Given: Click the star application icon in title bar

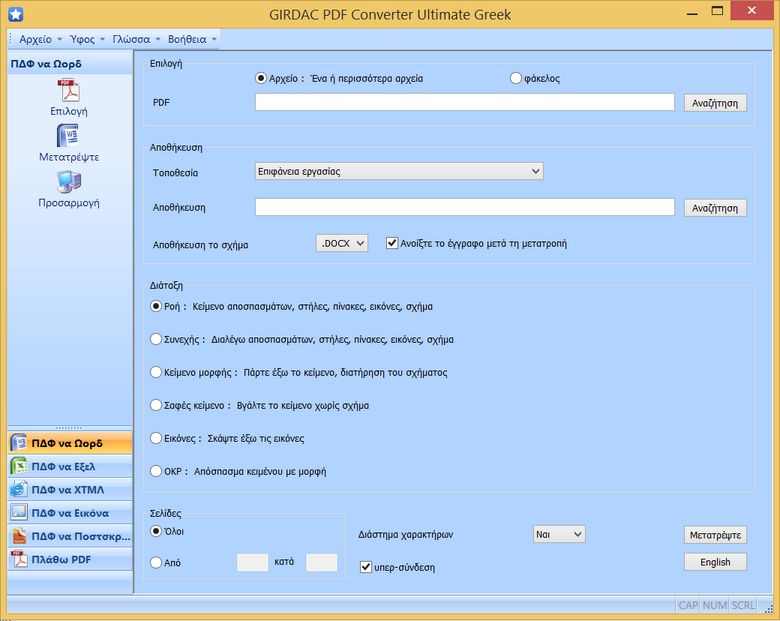Looking at the screenshot, I should [15, 14].
